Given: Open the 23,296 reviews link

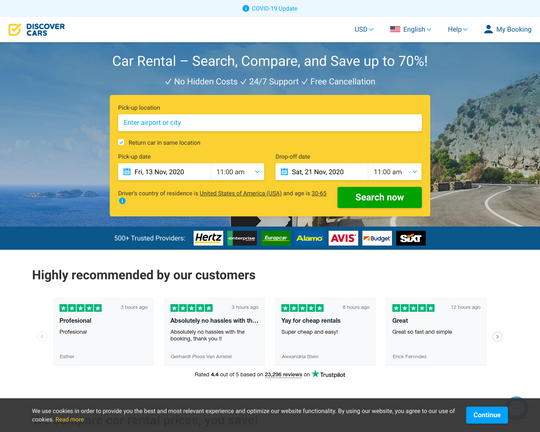Looking at the screenshot, I should tap(283, 374).
